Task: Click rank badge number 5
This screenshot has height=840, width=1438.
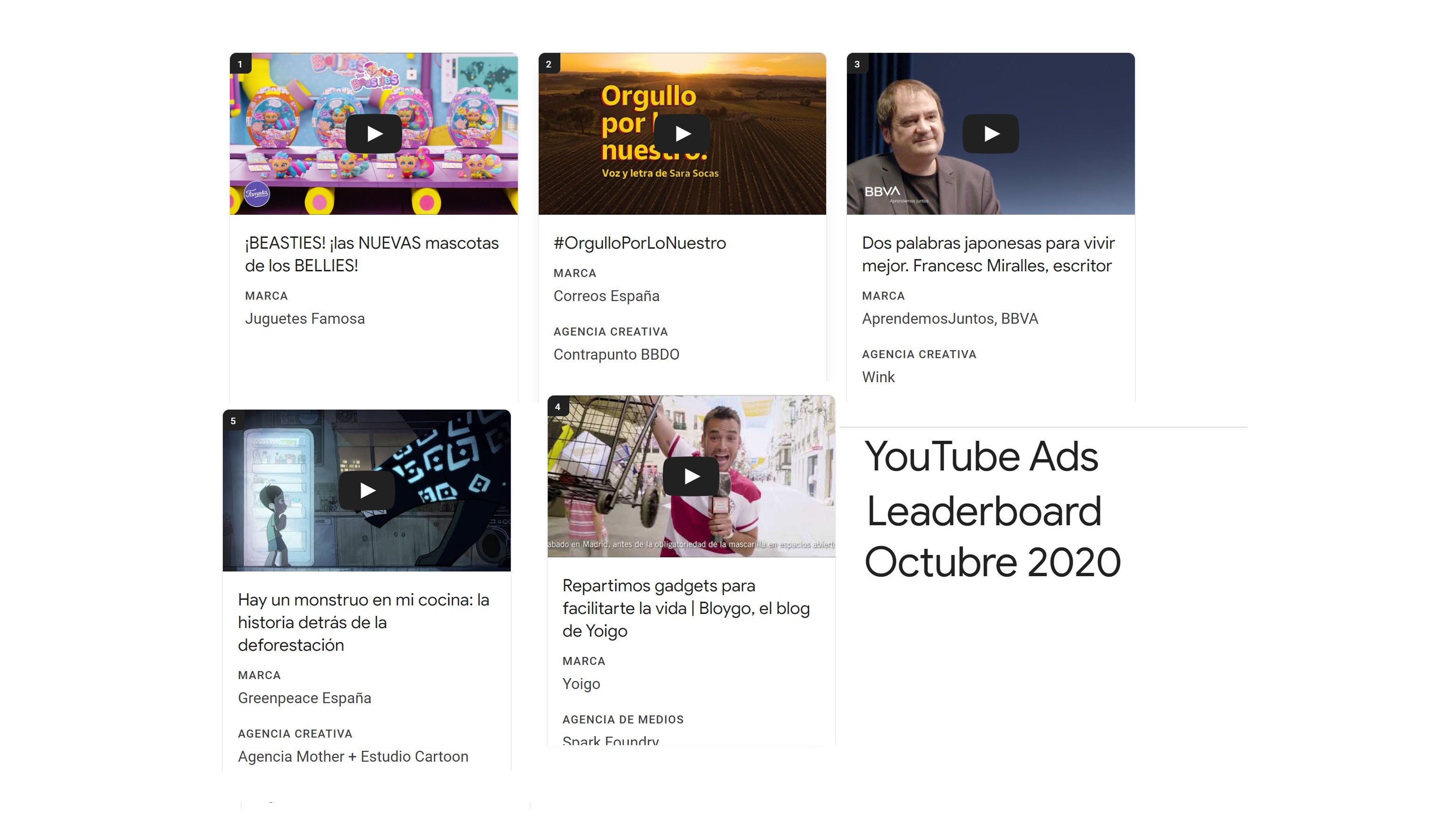Action: tap(233, 421)
